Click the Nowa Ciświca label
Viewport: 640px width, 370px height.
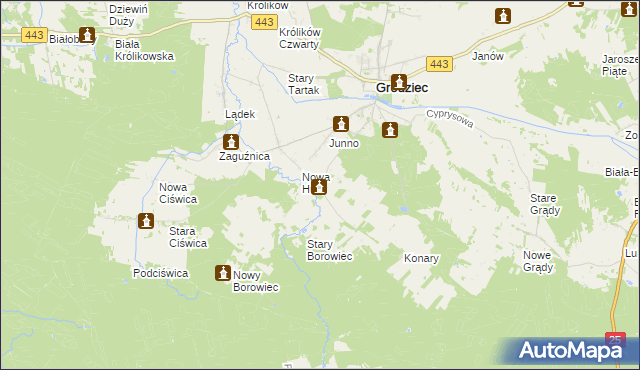tap(178, 193)
